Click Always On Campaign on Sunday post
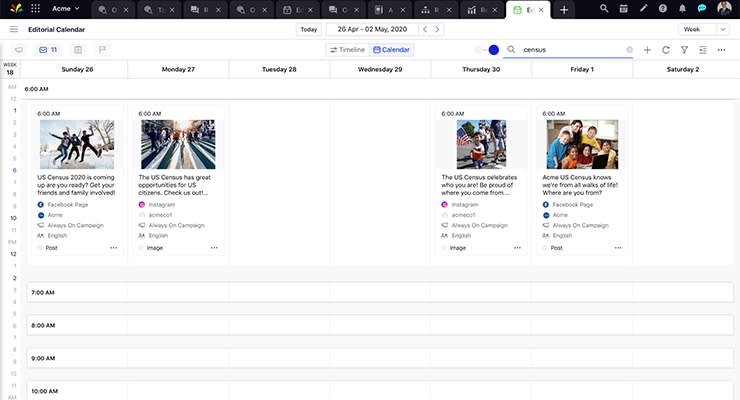Image resolution: width=740 pixels, height=400 pixels. tap(76, 225)
